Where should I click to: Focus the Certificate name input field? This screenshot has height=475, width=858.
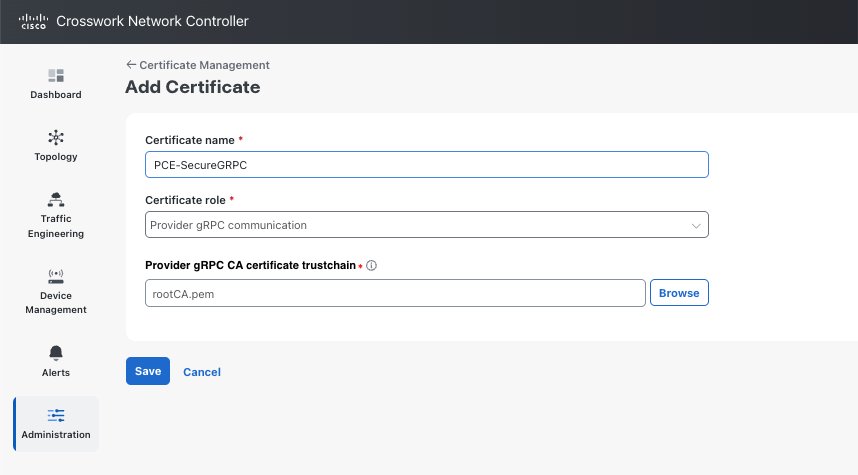click(427, 165)
